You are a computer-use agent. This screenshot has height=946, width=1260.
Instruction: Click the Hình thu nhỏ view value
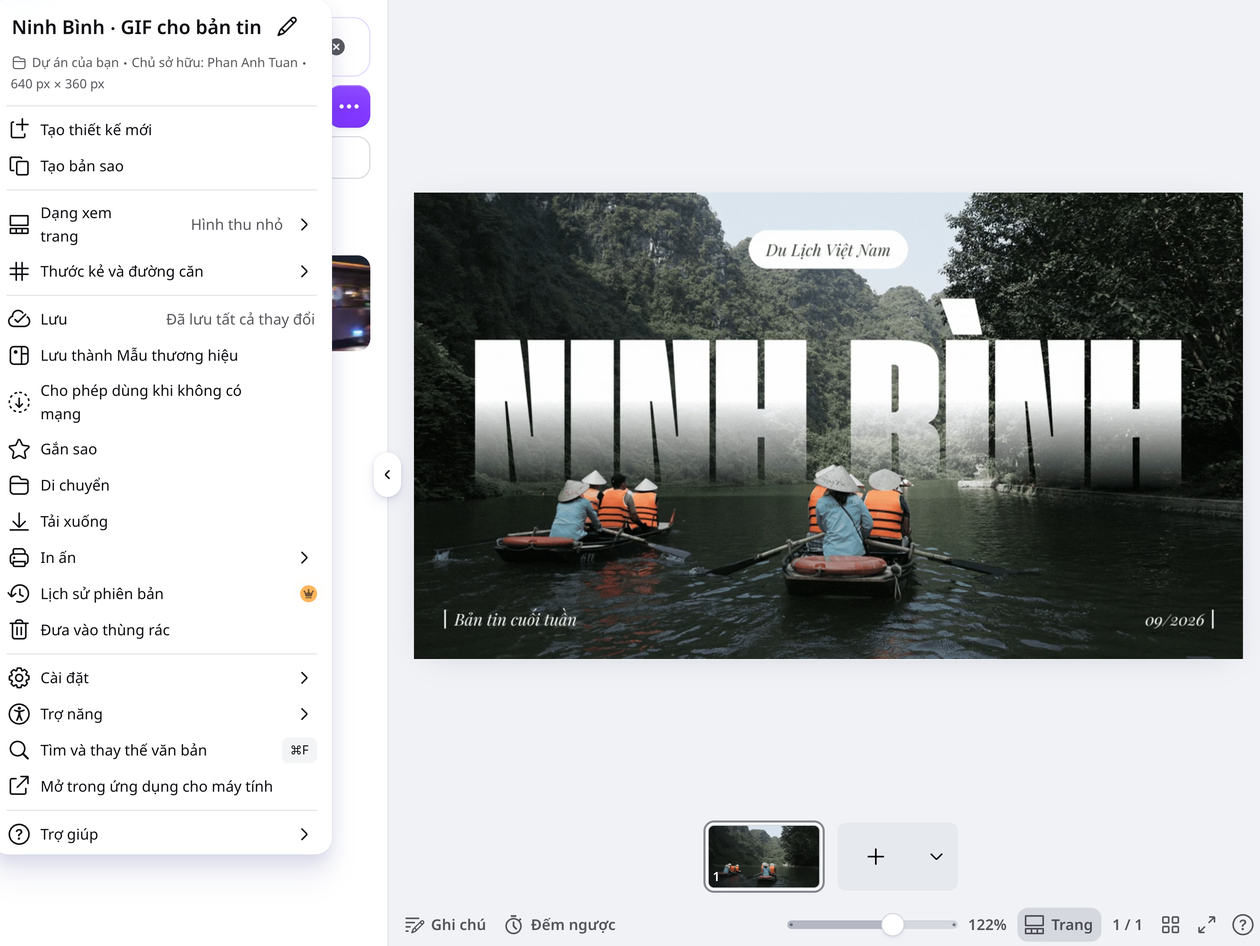click(x=237, y=225)
